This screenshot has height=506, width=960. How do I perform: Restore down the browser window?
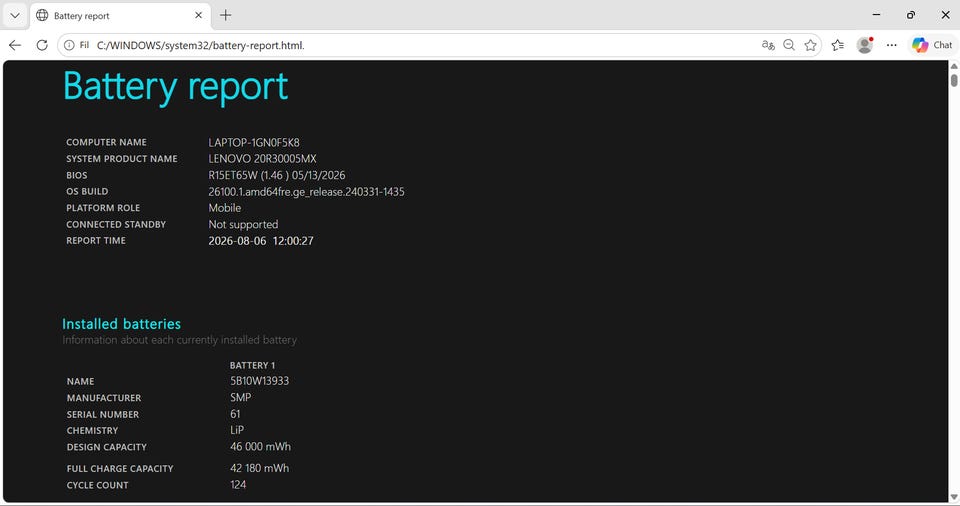click(911, 15)
